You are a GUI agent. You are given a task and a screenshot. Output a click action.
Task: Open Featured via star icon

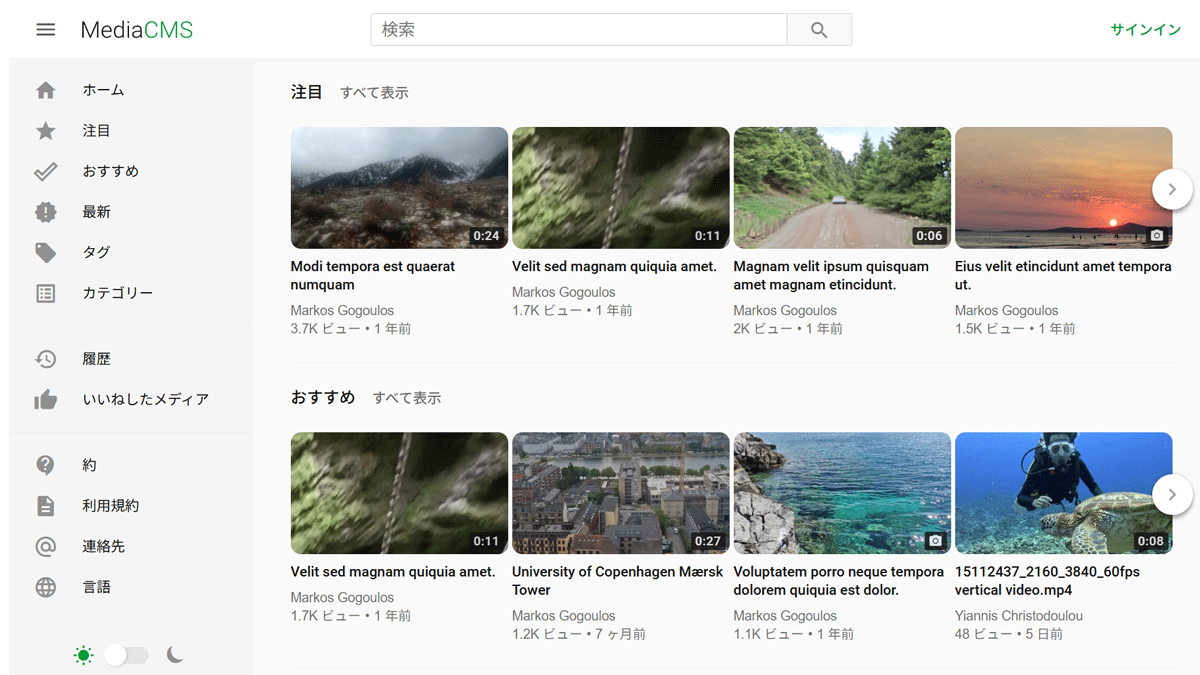coord(46,131)
